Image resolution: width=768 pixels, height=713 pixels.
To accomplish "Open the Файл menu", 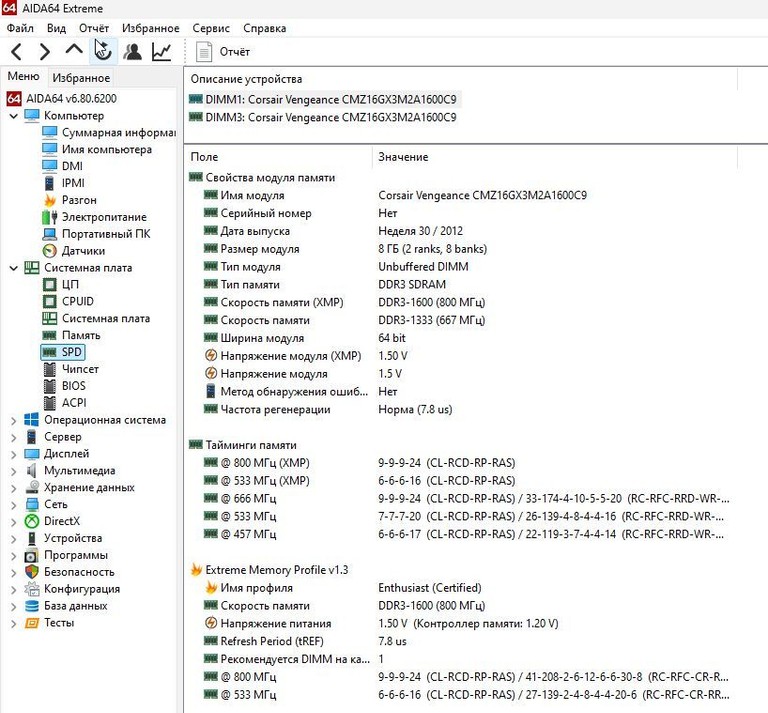I will [20, 28].
